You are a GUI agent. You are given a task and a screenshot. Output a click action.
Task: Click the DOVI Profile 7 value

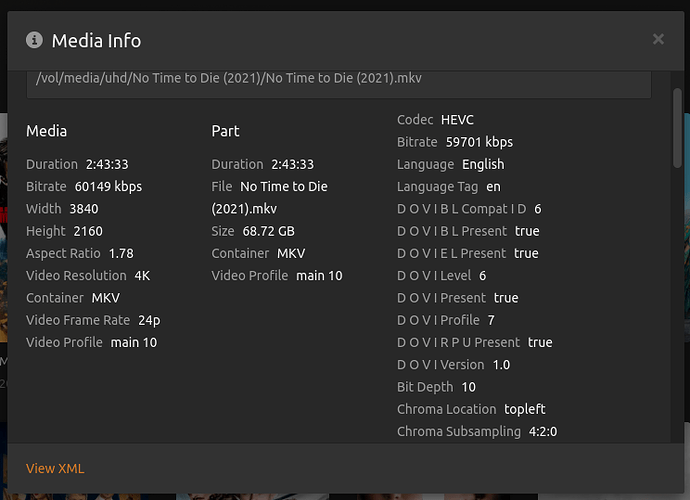(x=491, y=320)
